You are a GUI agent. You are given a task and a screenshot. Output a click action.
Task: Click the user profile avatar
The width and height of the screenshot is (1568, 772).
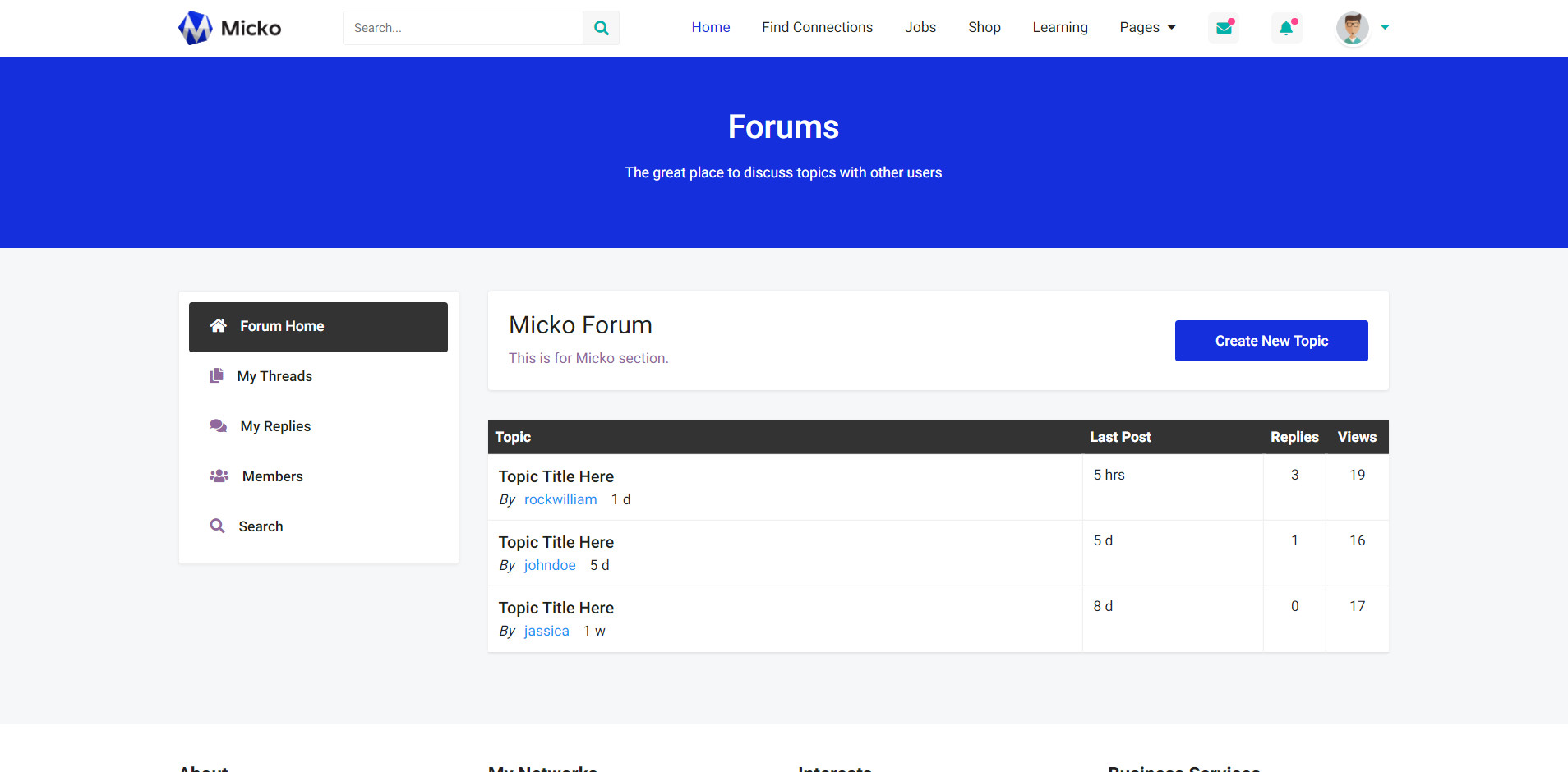(1352, 28)
